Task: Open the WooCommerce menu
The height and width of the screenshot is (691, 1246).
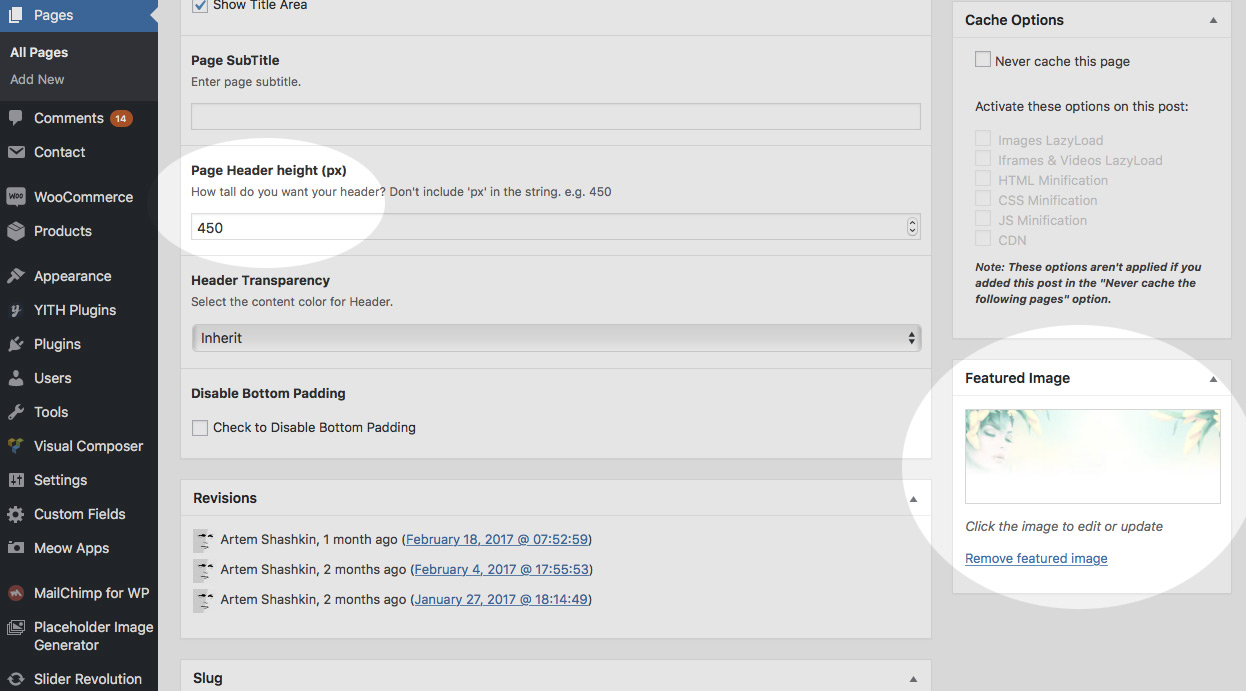Action: [83, 197]
